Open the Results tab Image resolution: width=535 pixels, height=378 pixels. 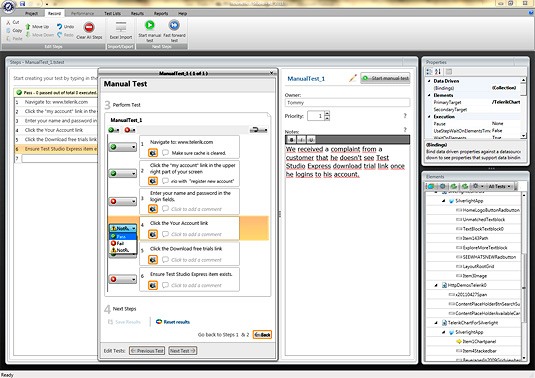coord(137,14)
